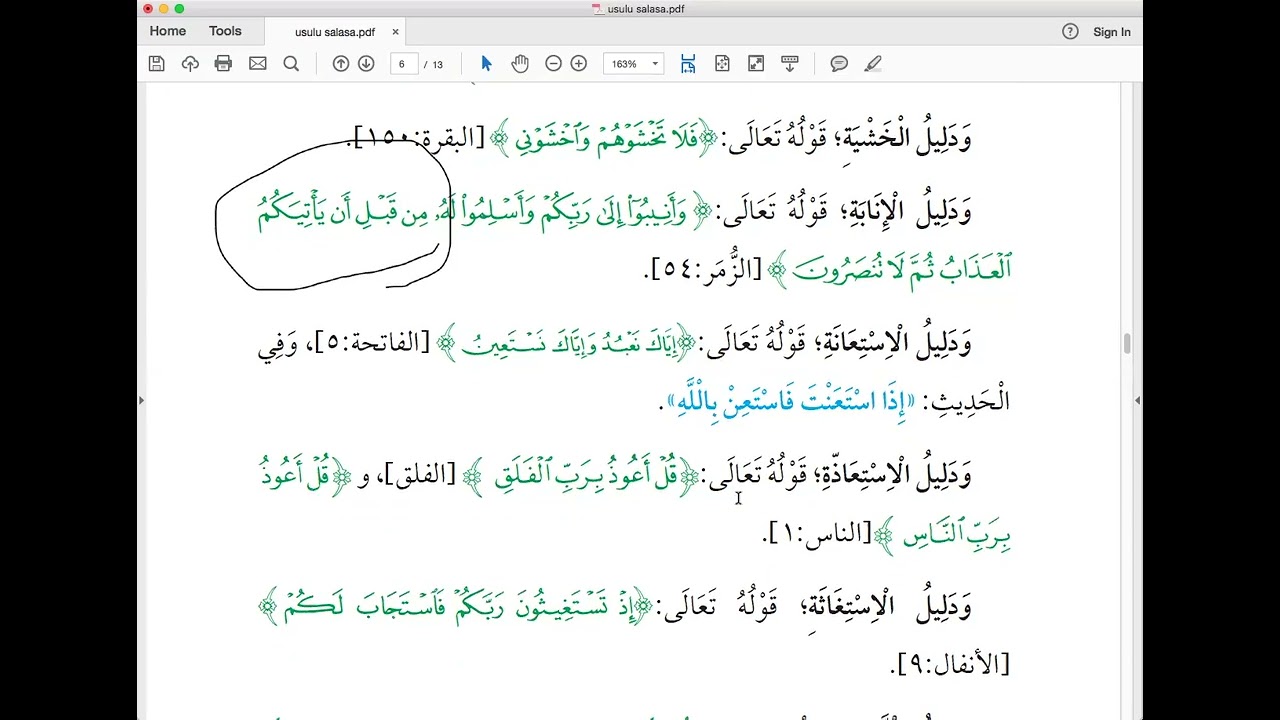The image size is (1280, 720).
Task: Switch to the Home tab
Action: point(168,32)
